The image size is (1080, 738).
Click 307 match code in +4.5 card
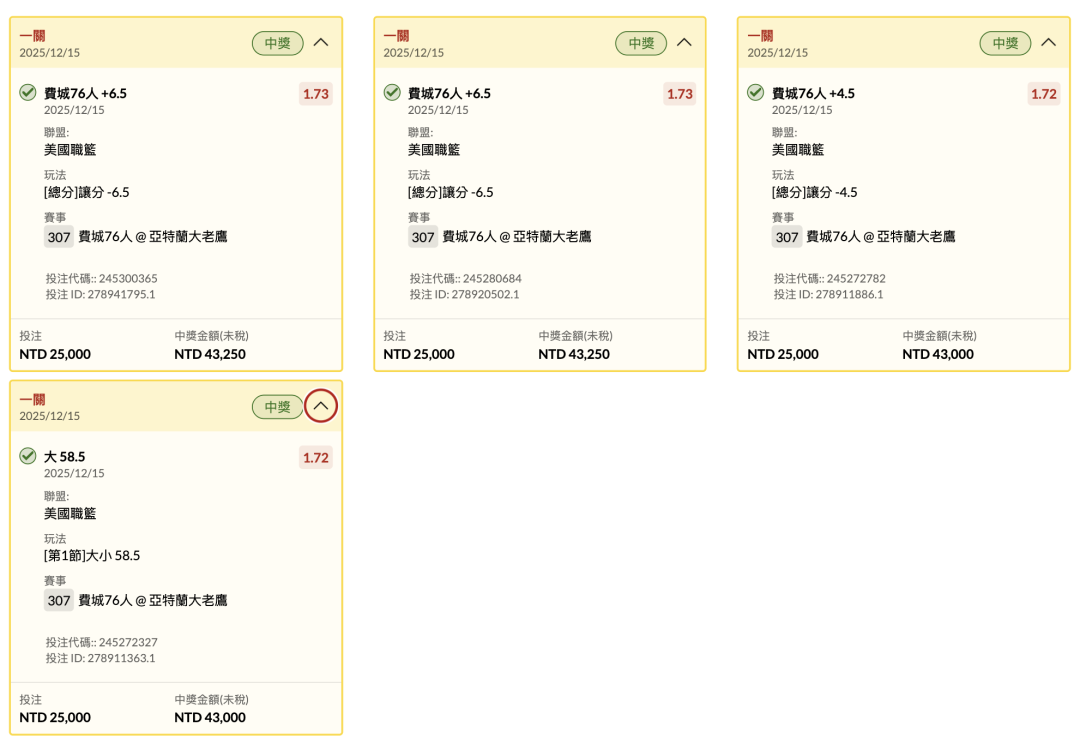[787, 237]
